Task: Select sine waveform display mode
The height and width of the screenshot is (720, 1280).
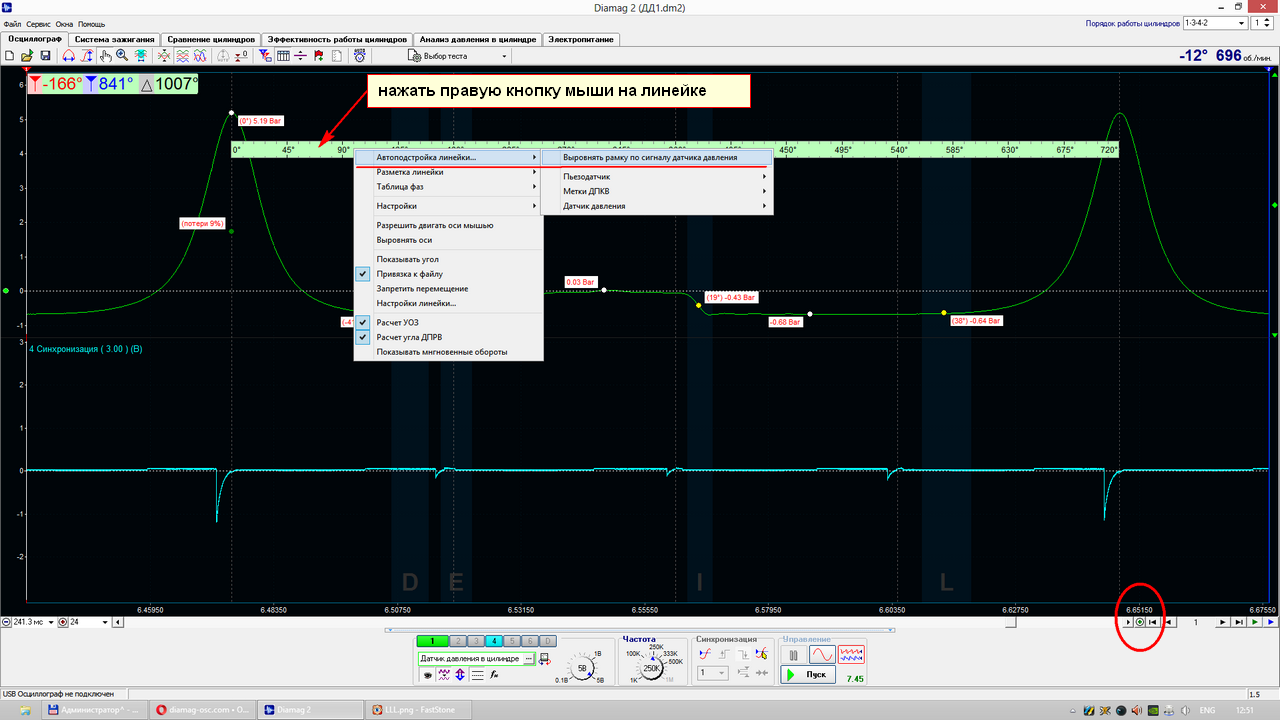Action: tap(822, 654)
